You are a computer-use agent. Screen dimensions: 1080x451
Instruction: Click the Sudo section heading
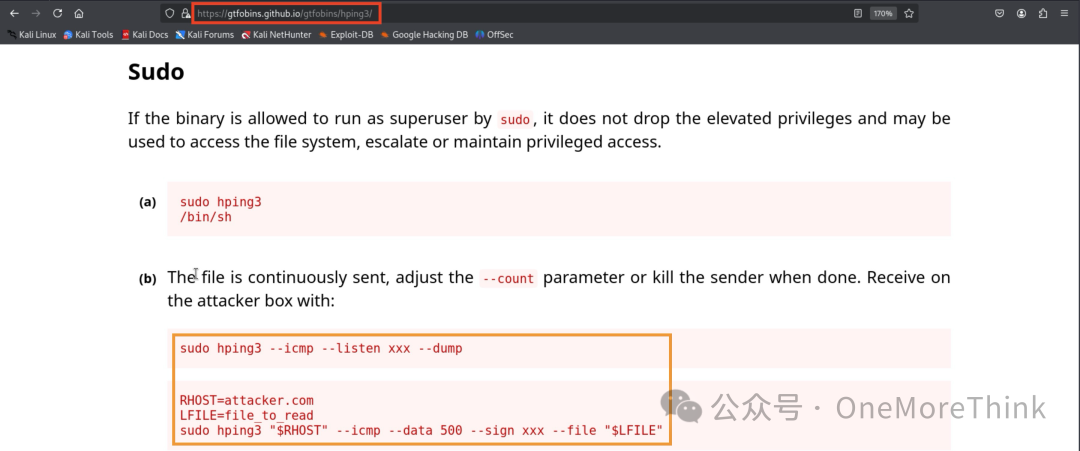[x=156, y=72]
